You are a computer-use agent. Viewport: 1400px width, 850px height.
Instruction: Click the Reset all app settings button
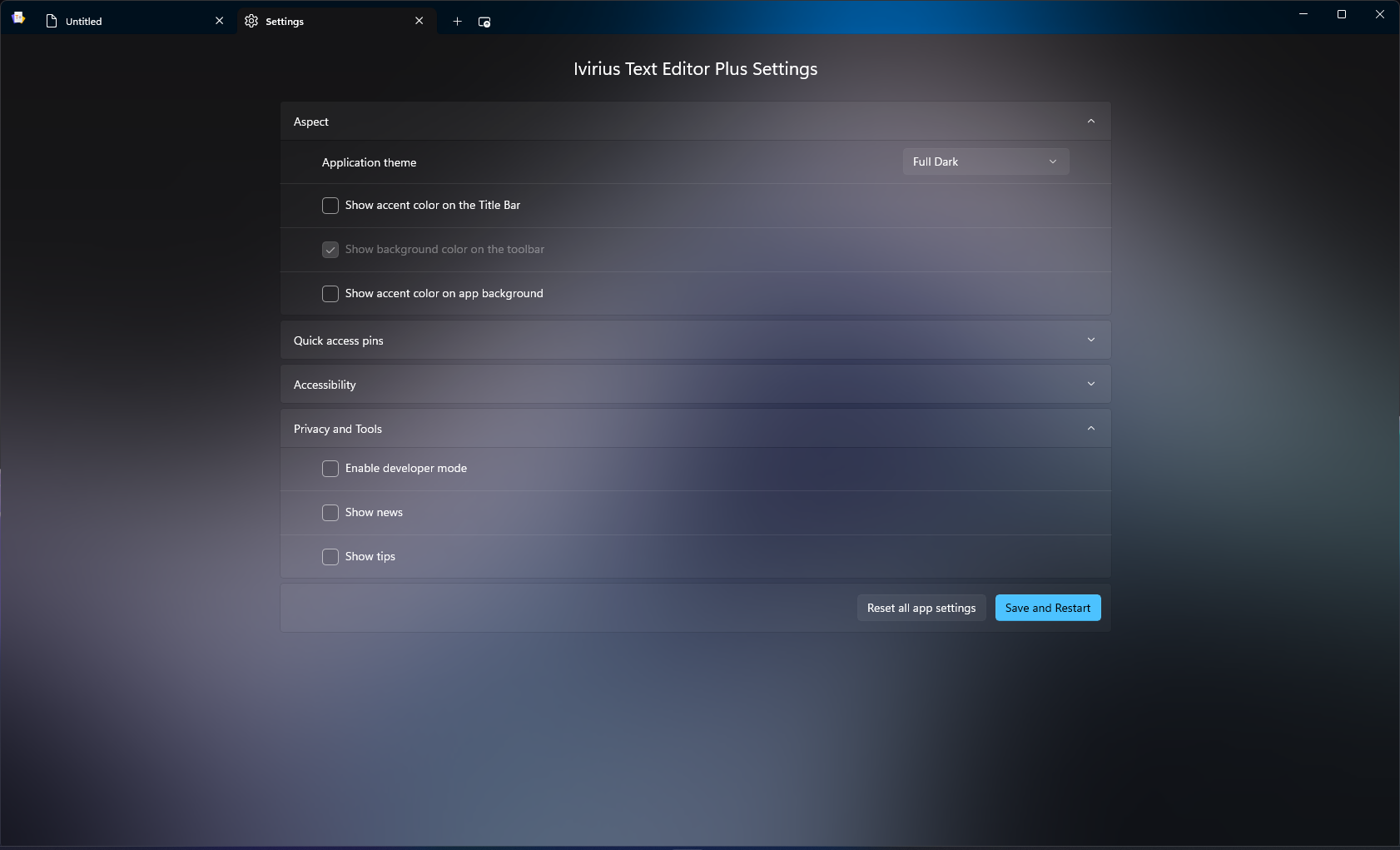coord(921,607)
